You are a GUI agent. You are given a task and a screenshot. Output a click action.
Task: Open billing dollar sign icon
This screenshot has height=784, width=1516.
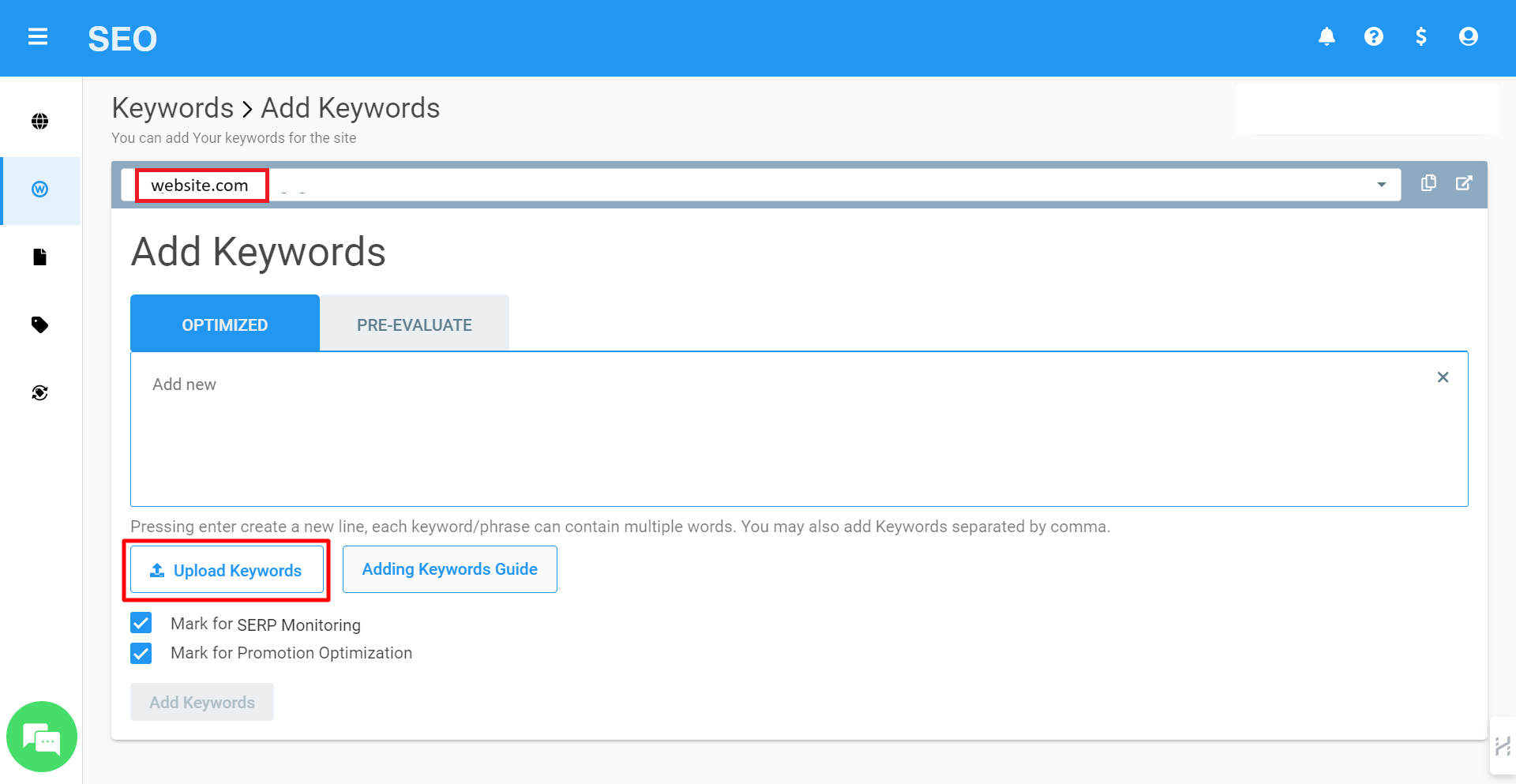1421,37
